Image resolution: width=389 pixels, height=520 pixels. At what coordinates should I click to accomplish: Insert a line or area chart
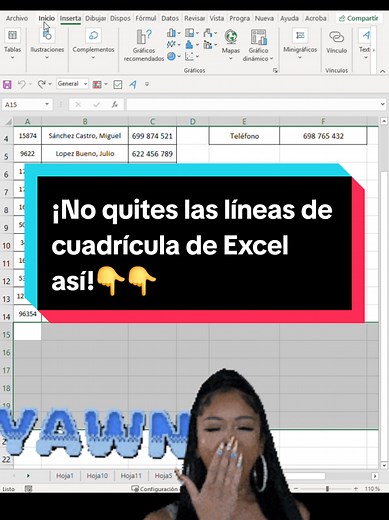(173, 44)
